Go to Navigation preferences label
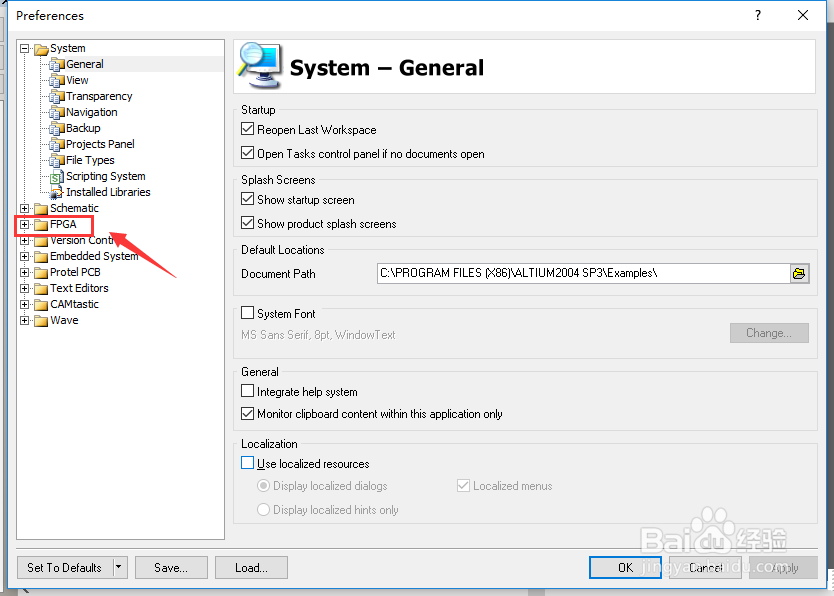 click(x=91, y=112)
